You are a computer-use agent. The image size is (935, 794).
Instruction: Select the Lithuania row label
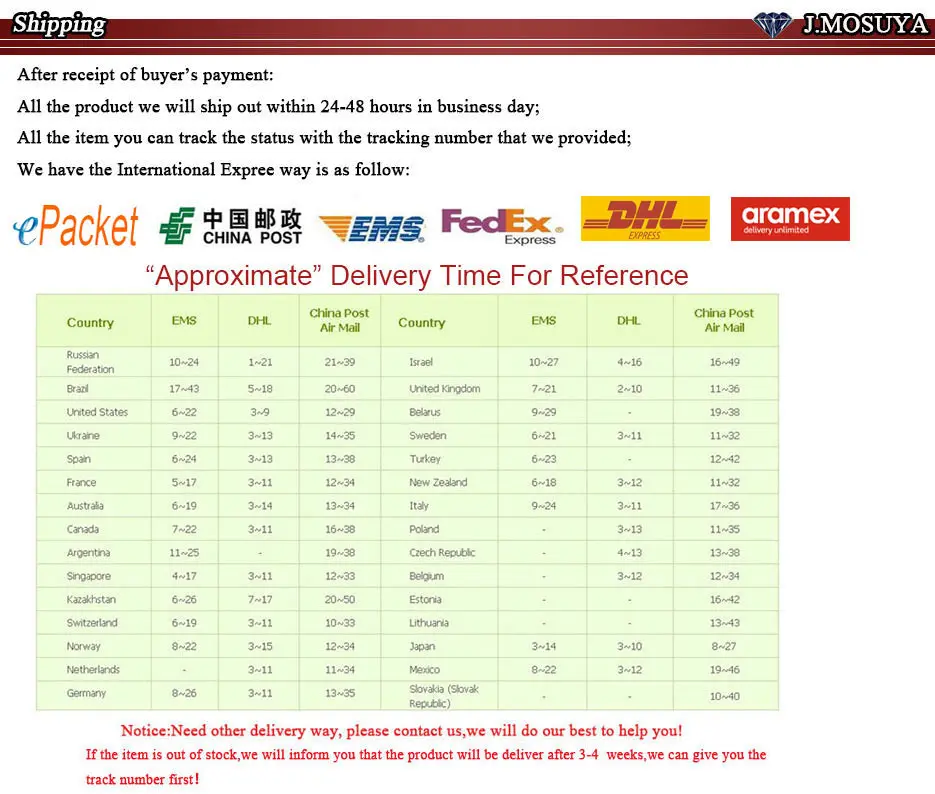coord(429,622)
